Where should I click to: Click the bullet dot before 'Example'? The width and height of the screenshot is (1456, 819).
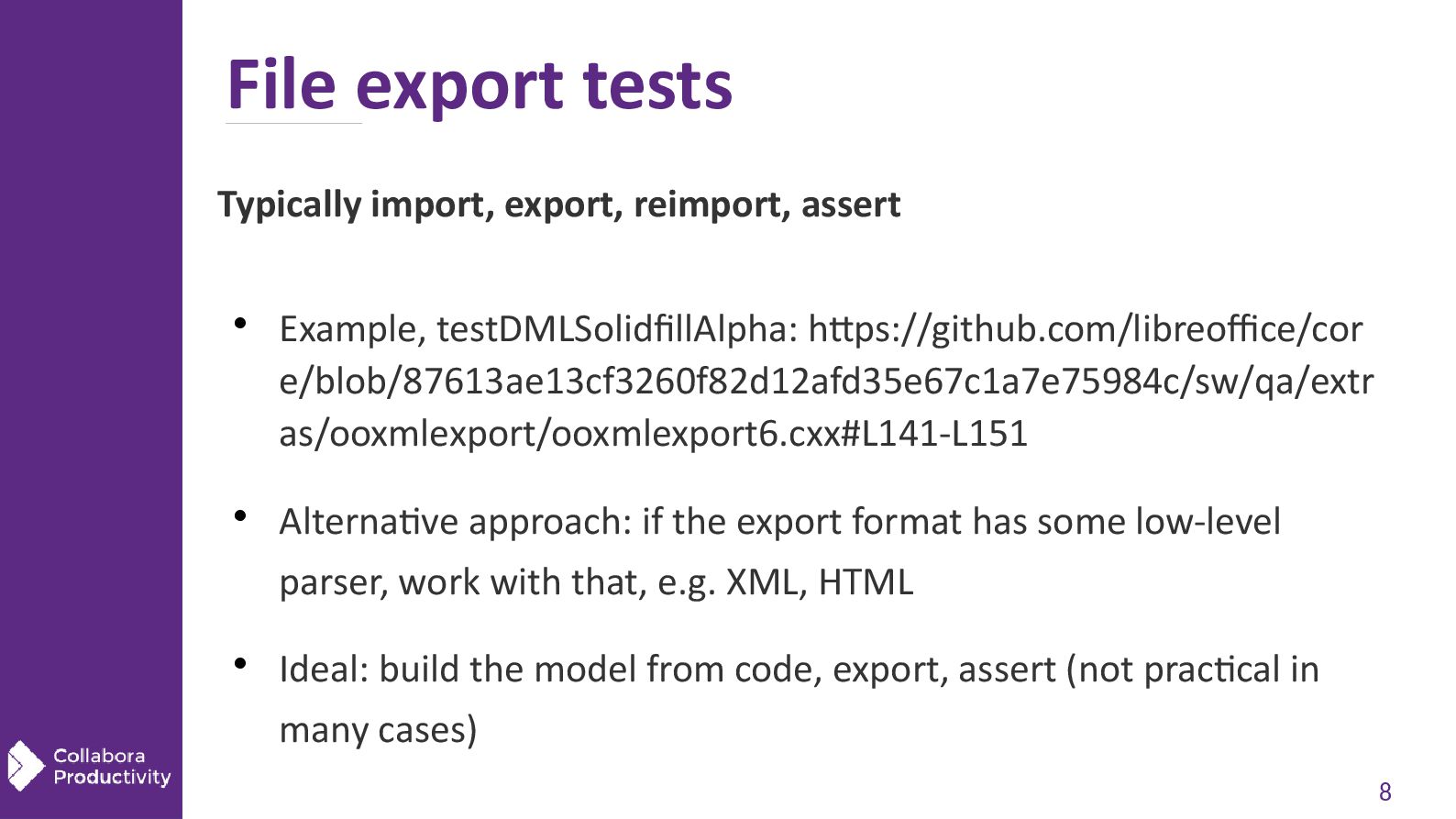pyautogui.click(x=240, y=323)
